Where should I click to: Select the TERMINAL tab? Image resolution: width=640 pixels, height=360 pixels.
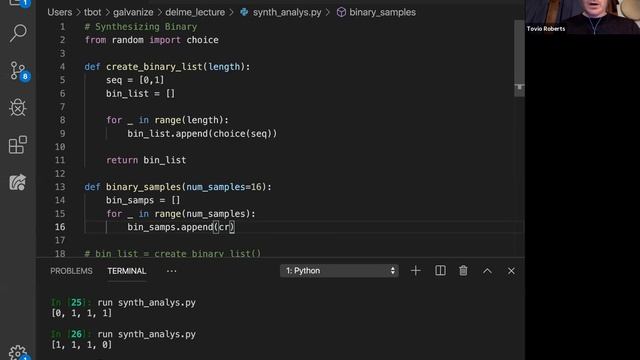pyautogui.click(x=127, y=271)
